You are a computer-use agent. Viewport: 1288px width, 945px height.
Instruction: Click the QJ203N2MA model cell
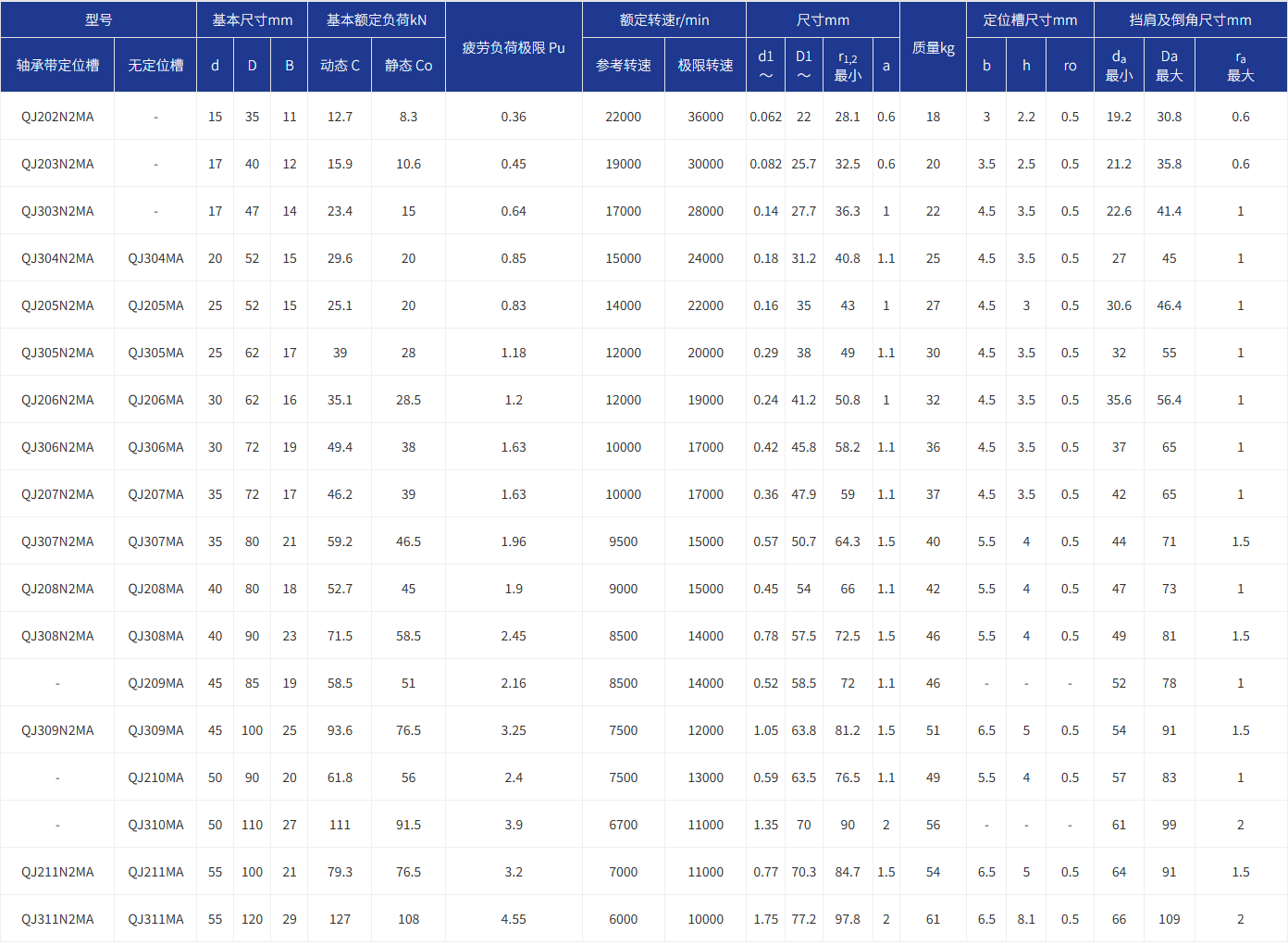point(57,164)
